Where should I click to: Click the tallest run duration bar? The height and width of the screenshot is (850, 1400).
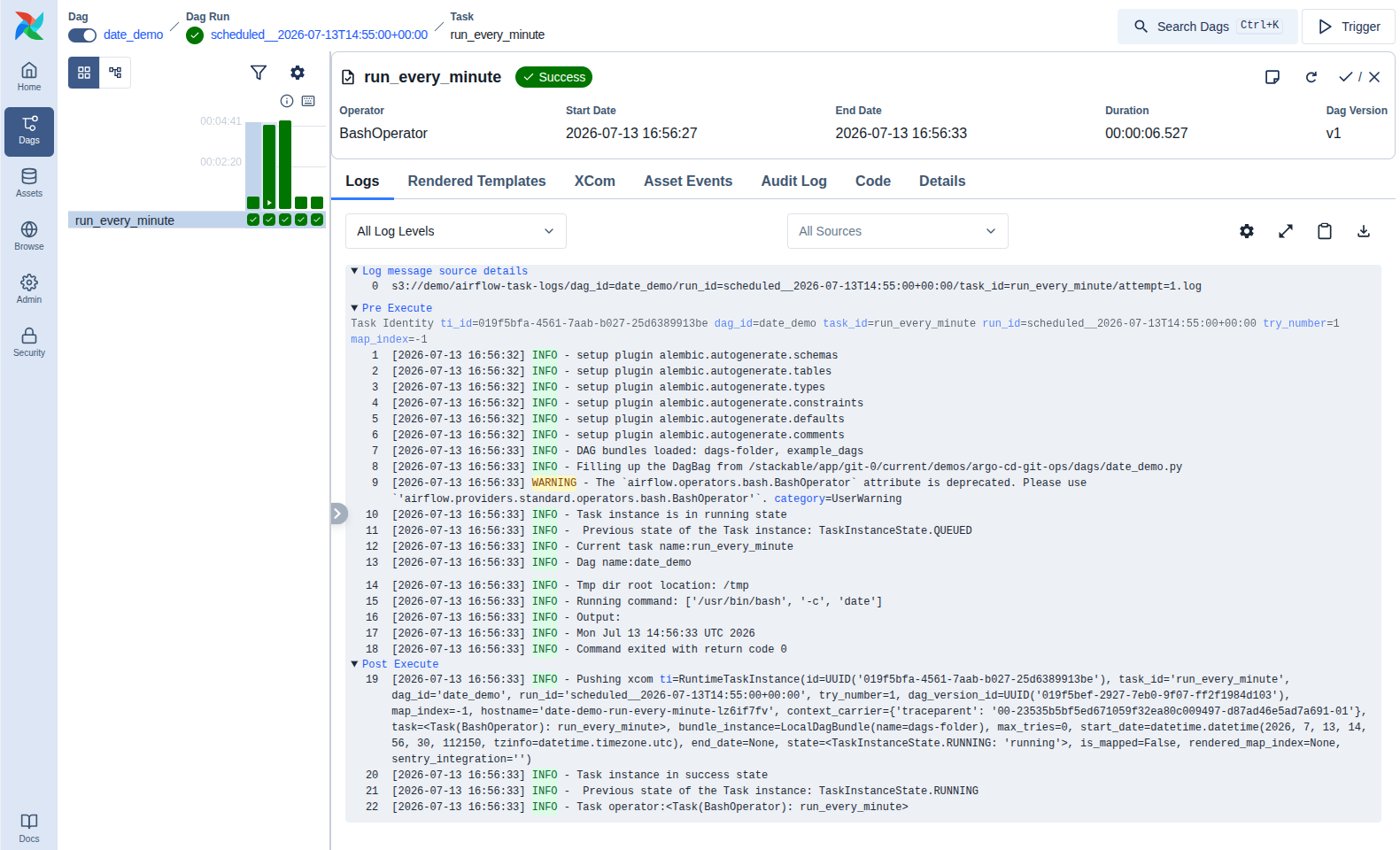point(285,165)
